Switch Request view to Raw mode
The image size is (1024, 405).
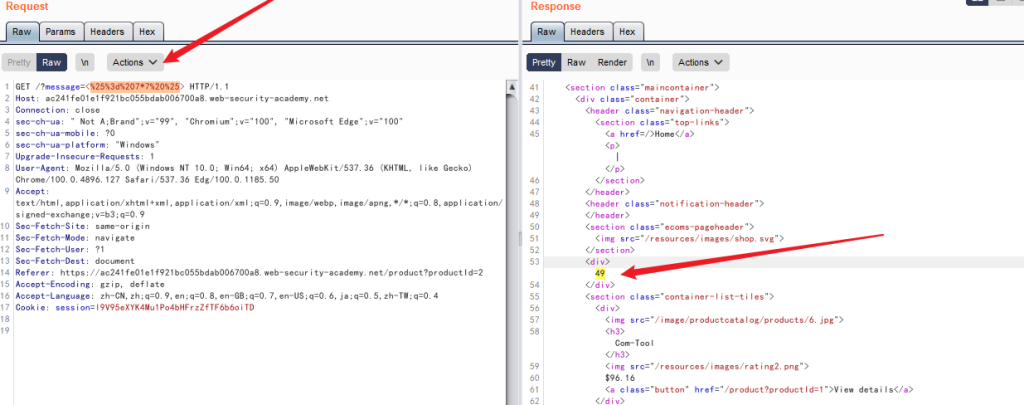pyautogui.click(x=53, y=62)
